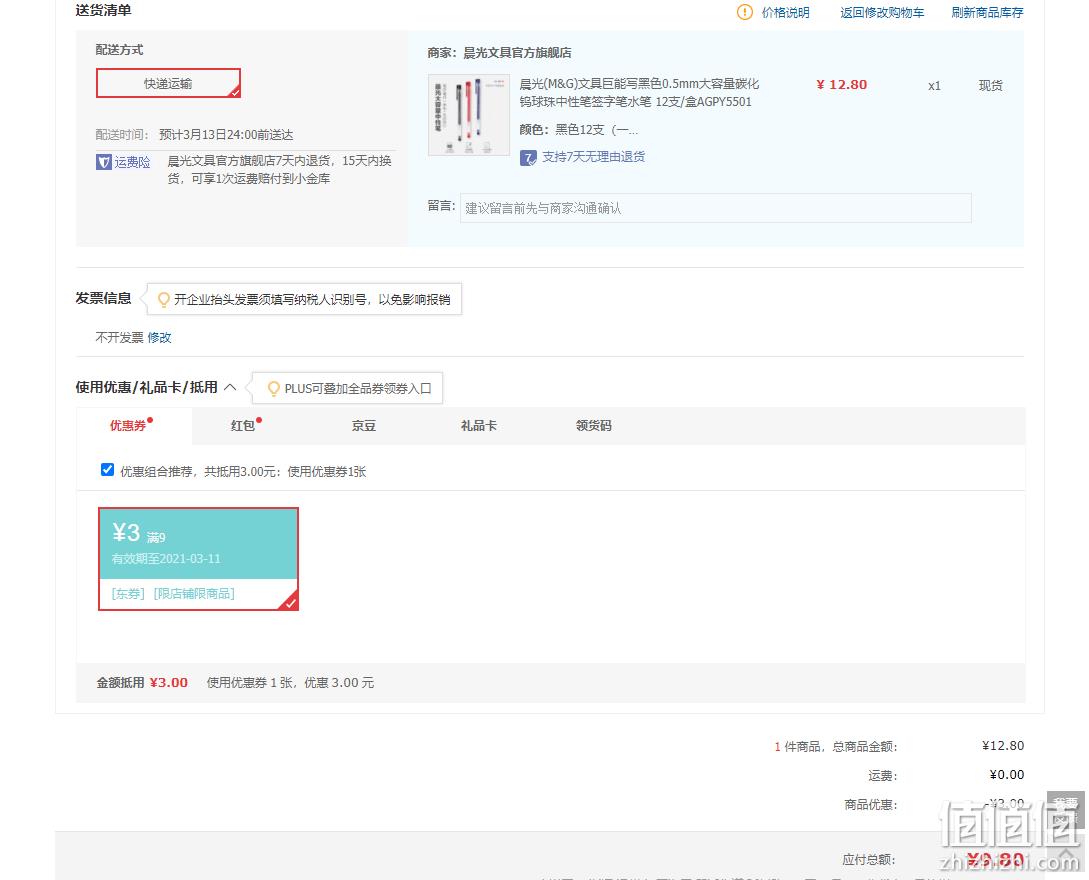The image size is (1089, 880).
Task: Click 支持7天无理由退货 link
Action: point(593,157)
